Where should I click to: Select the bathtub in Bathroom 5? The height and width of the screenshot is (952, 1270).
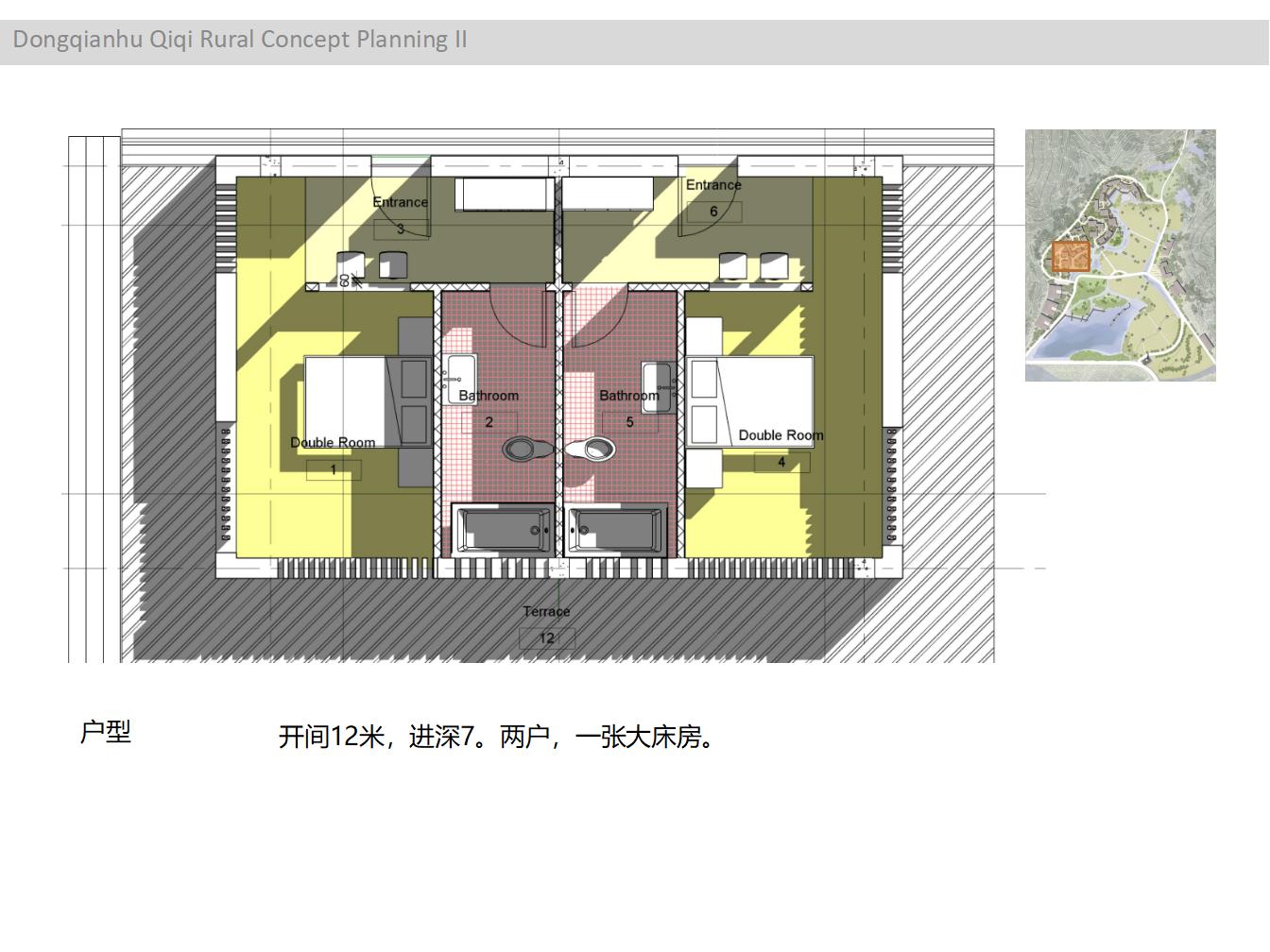tap(617, 530)
